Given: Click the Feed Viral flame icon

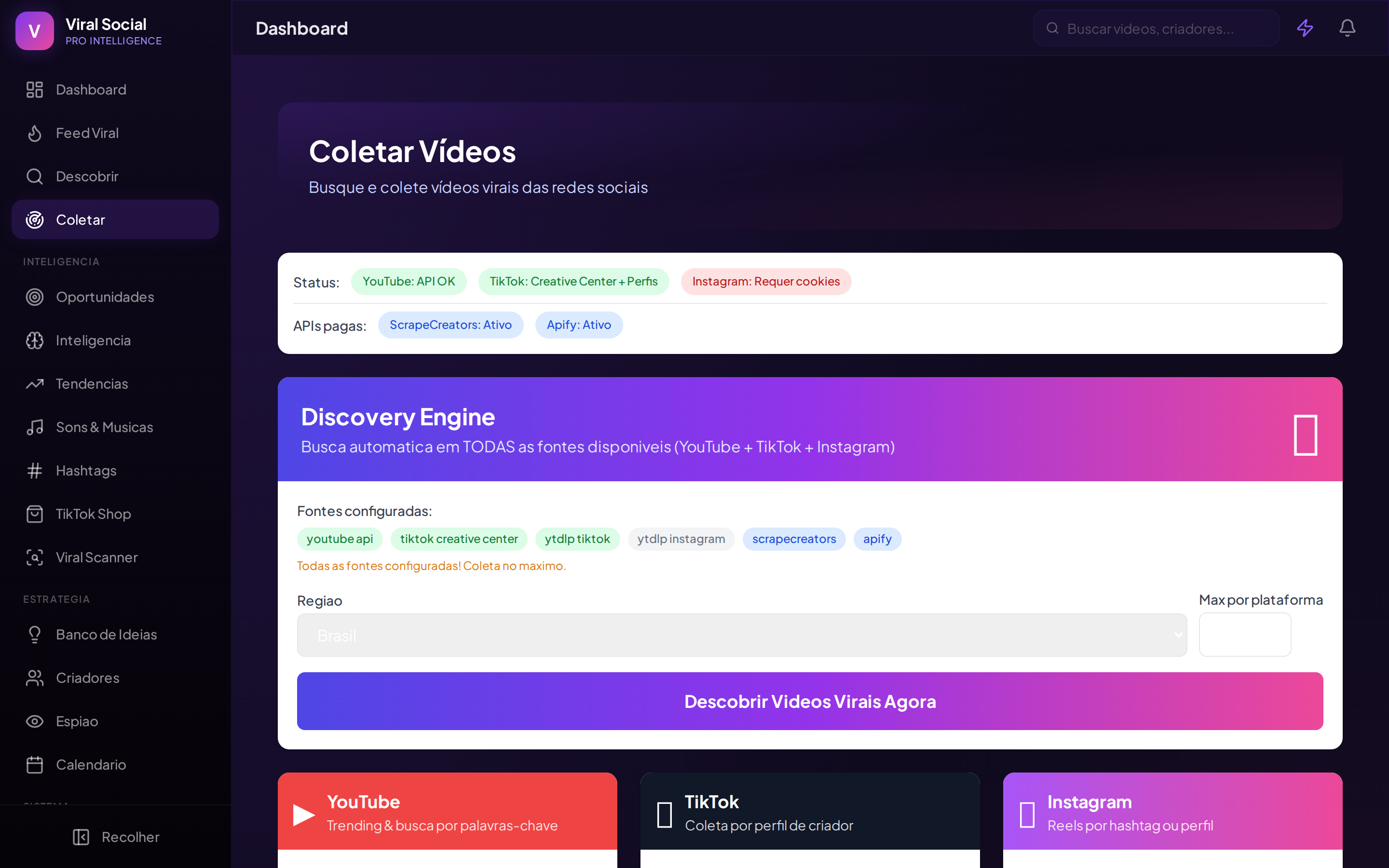Looking at the screenshot, I should tap(34, 133).
